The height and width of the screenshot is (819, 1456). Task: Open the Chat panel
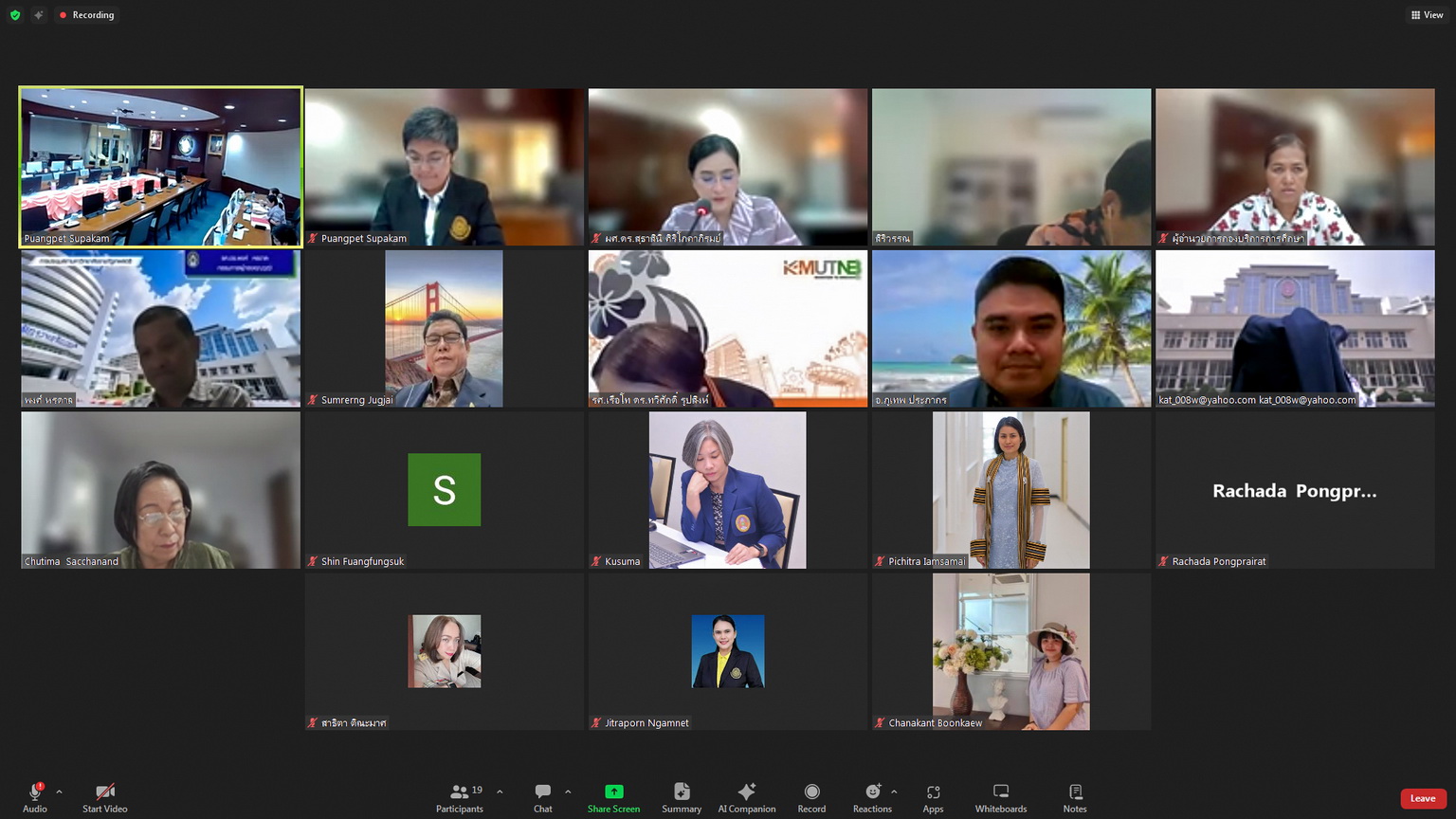542,797
